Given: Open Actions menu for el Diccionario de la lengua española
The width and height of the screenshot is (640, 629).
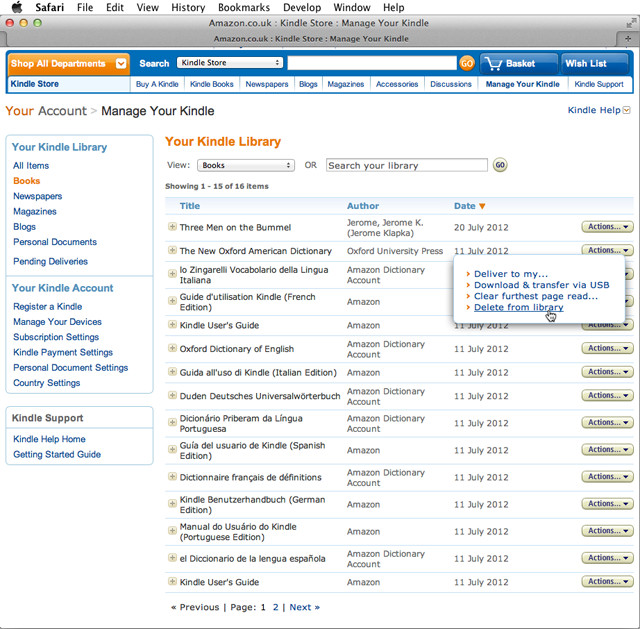Looking at the screenshot, I should pos(607,558).
